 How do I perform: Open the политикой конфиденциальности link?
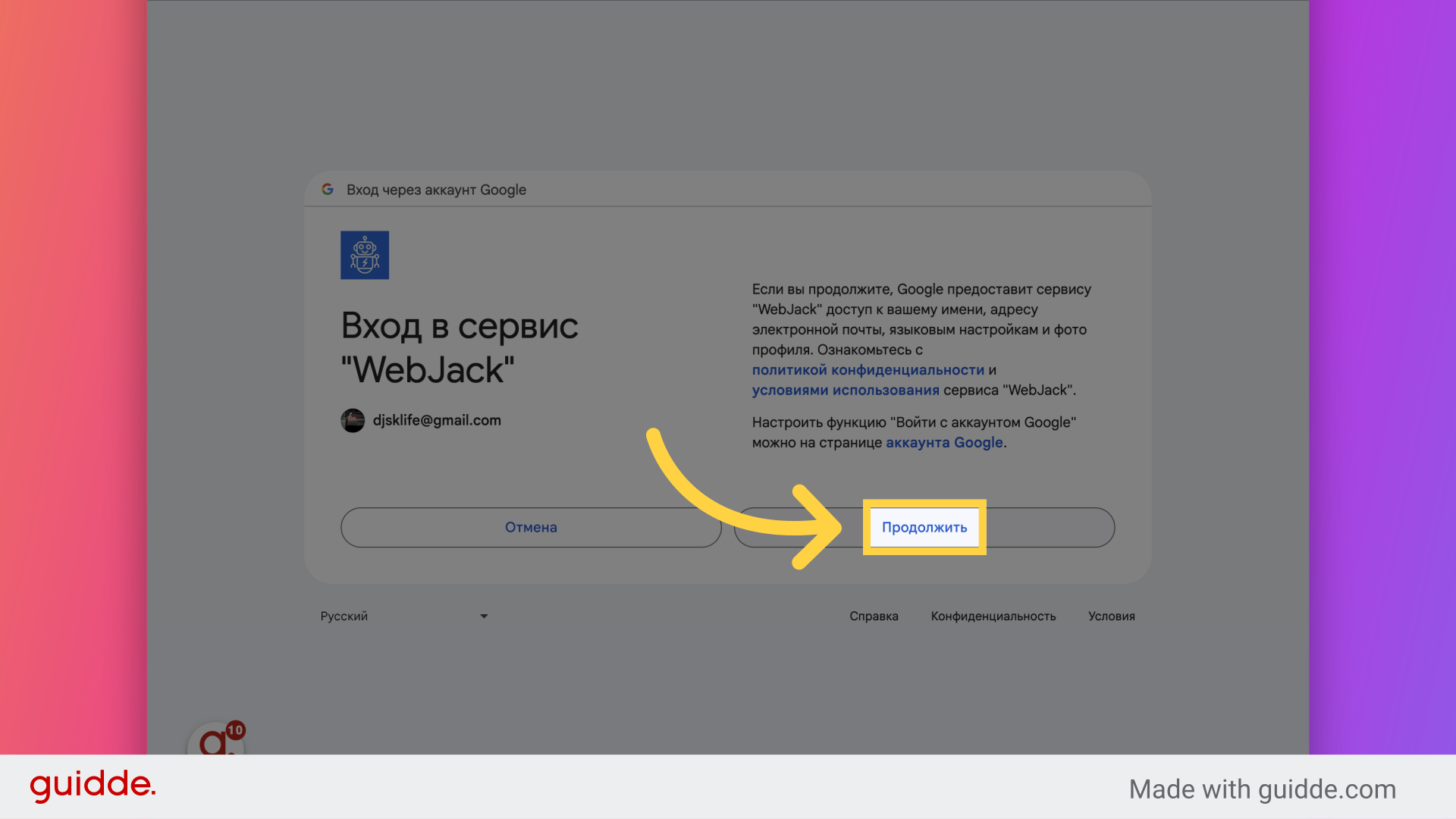868,370
